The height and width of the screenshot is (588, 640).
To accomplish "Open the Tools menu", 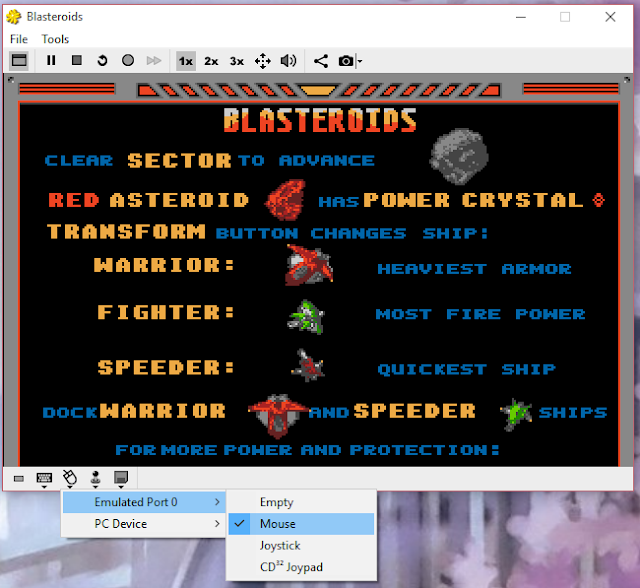I will (55, 39).
